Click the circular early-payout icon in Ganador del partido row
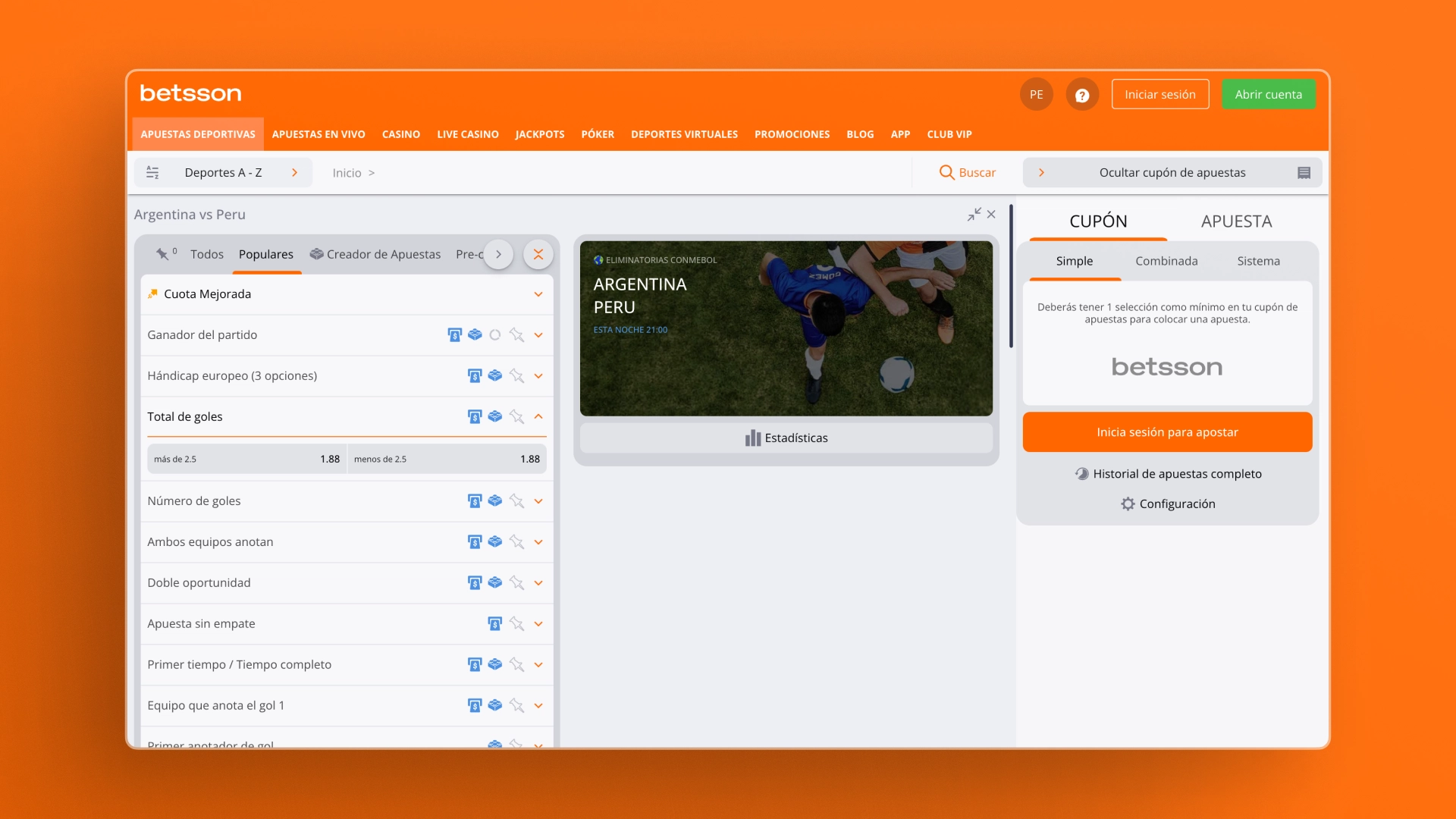 tap(495, 334)
